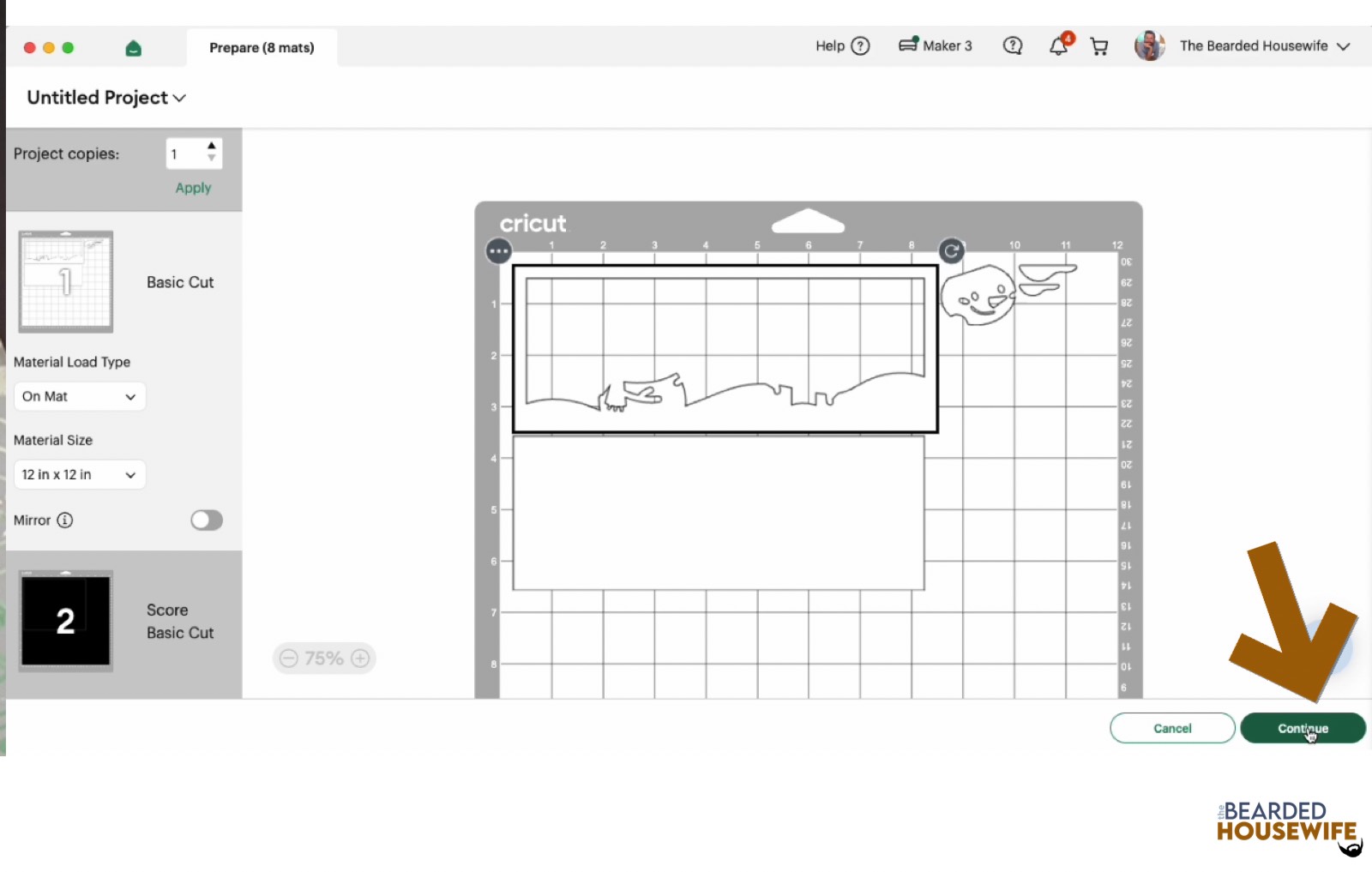
Task: Decrease project copies with down arrow
Action: (212, 159)
